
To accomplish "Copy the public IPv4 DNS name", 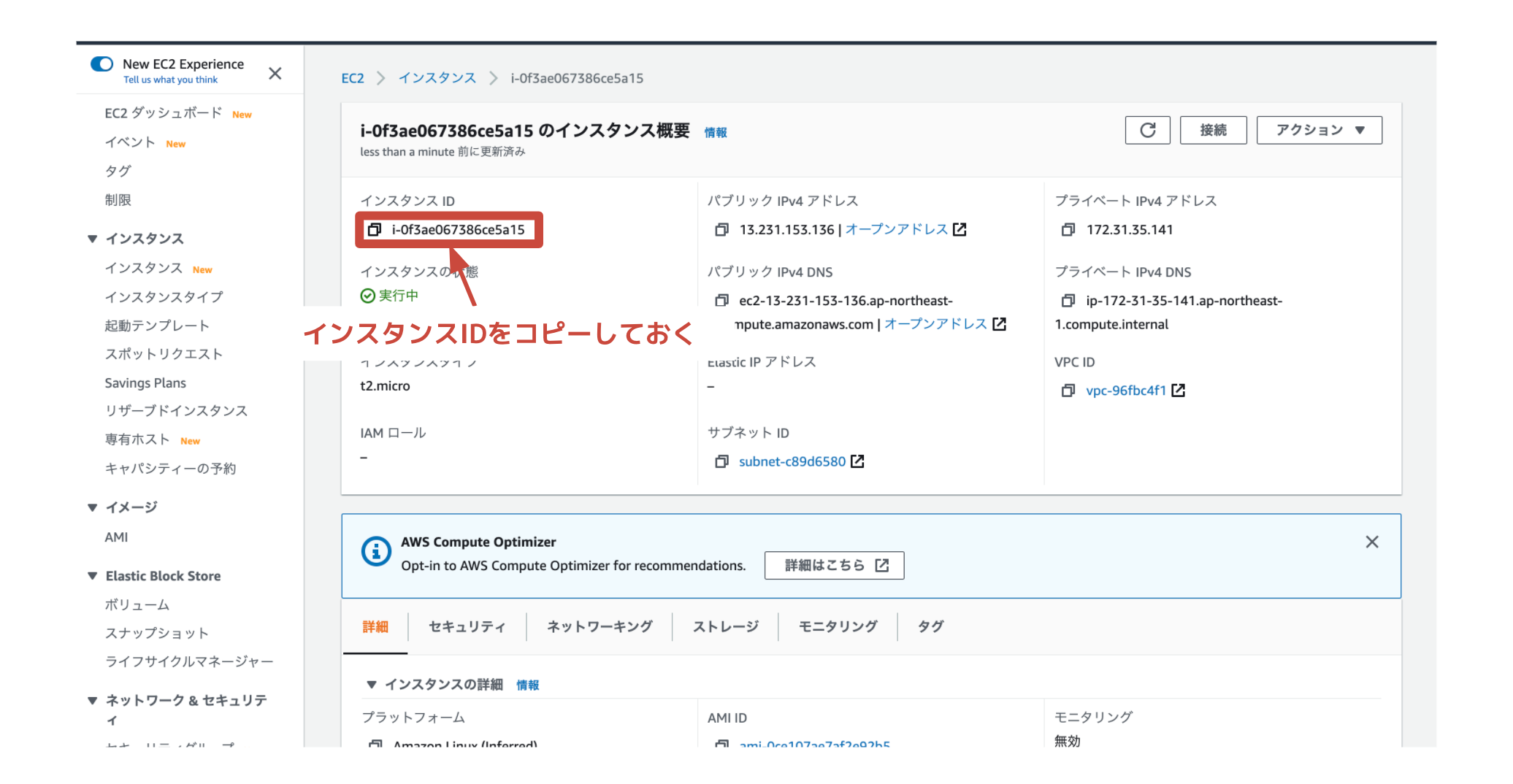I will pyautogui.click(x=721, y=301).
